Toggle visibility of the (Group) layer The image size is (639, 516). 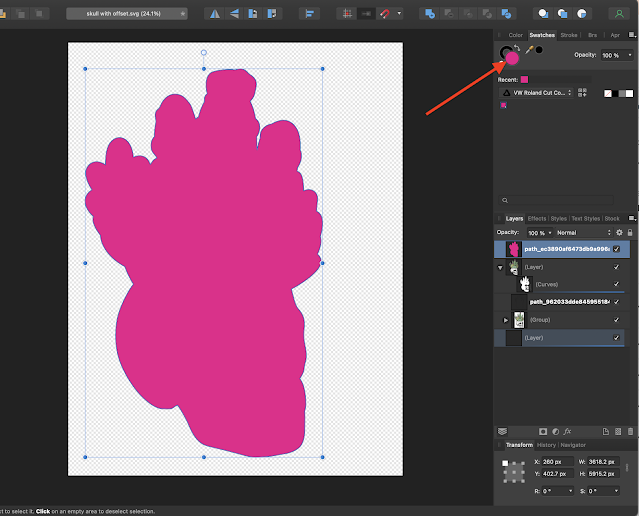(616, 320)
